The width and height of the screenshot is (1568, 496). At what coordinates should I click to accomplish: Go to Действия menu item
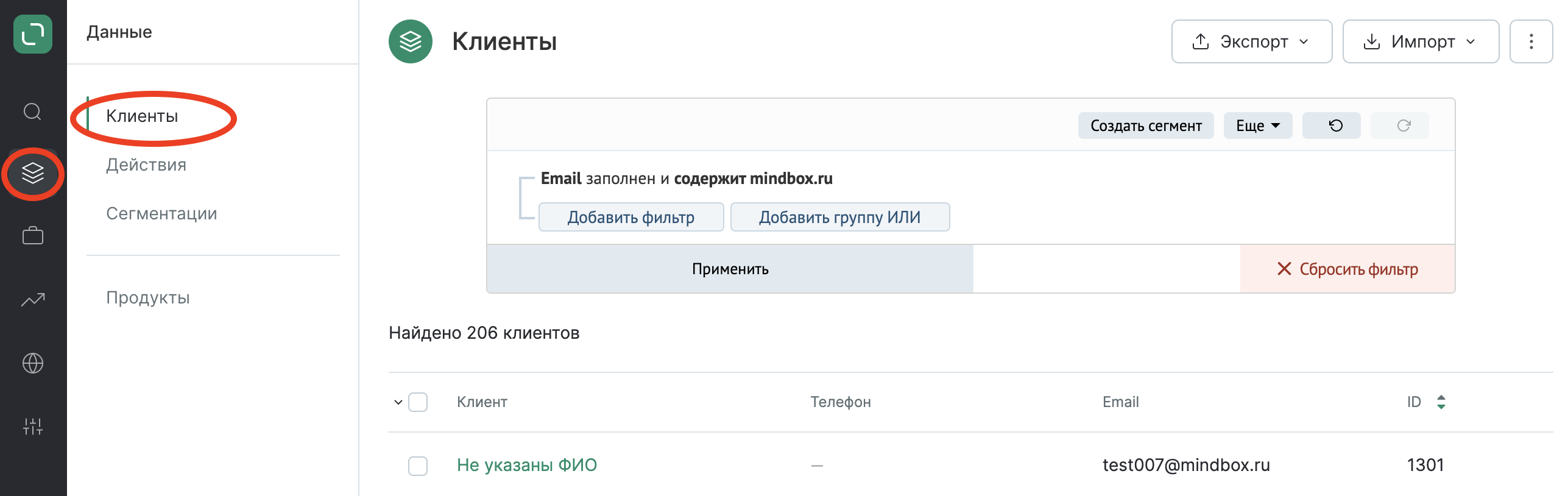click(x=146, y=165)
